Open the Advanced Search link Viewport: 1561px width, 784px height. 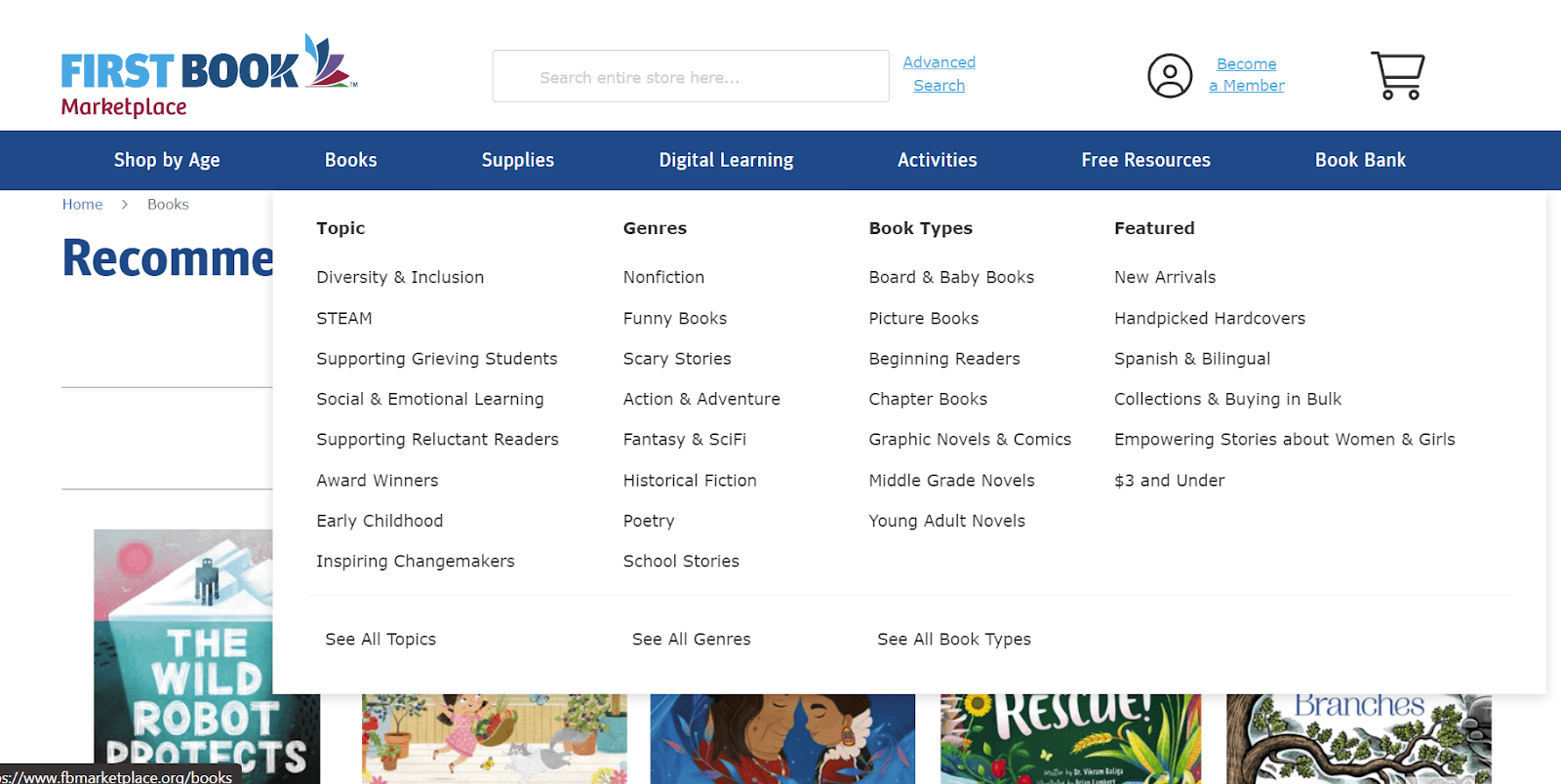pos(939,74)
